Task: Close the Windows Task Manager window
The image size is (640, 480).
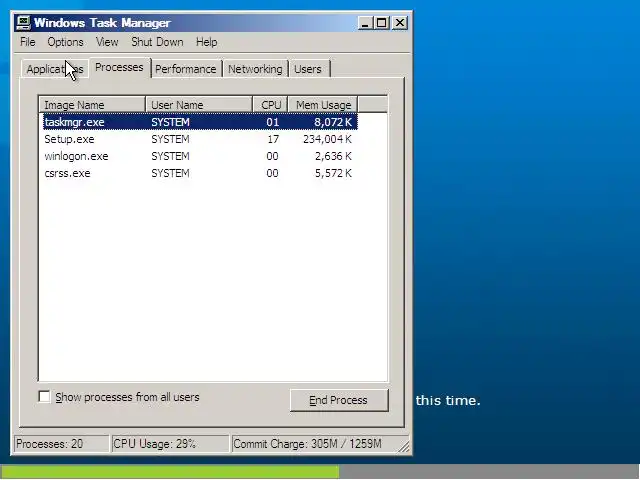Action: [x=400, y=22]
